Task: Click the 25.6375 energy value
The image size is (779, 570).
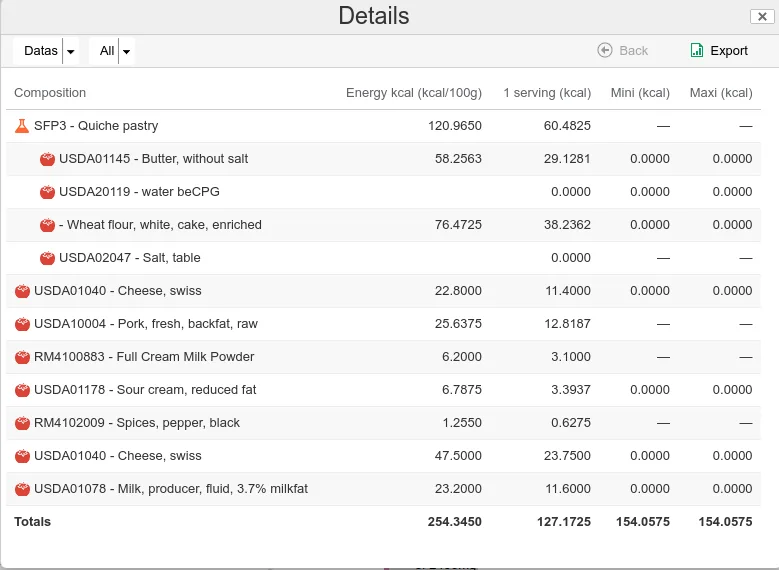Action: click(458, 324)
